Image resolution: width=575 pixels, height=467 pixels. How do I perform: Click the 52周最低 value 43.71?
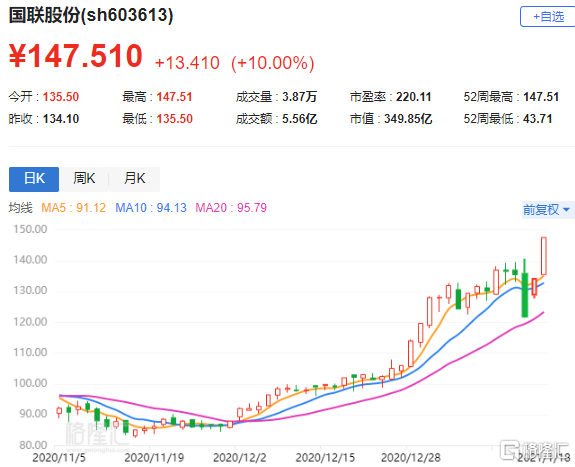[538, 119]
